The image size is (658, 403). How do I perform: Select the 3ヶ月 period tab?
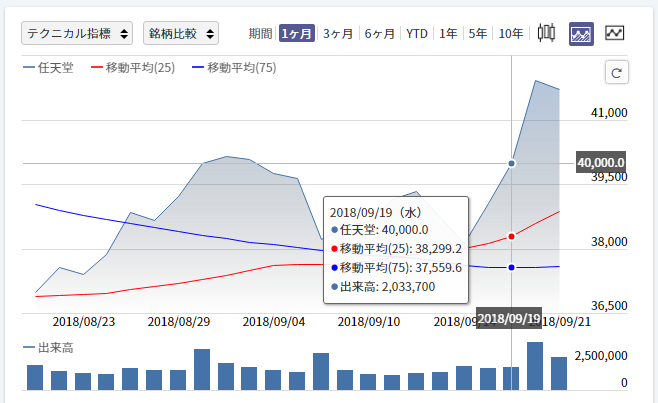[x=338, y=33]
